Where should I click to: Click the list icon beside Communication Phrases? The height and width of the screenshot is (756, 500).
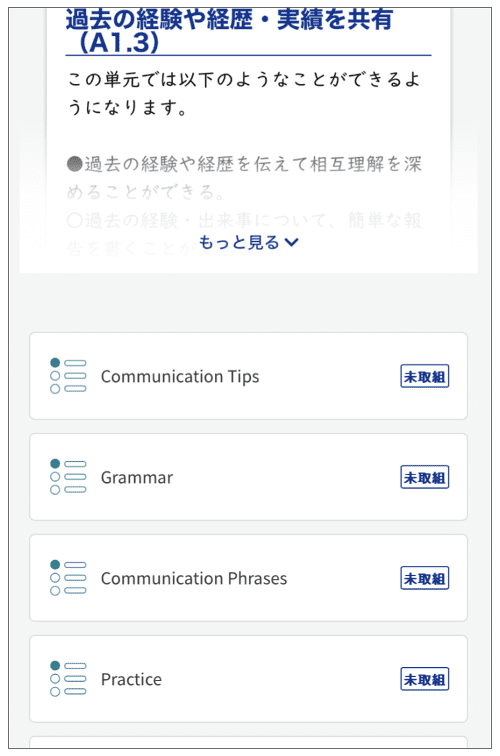coord(68,578)
